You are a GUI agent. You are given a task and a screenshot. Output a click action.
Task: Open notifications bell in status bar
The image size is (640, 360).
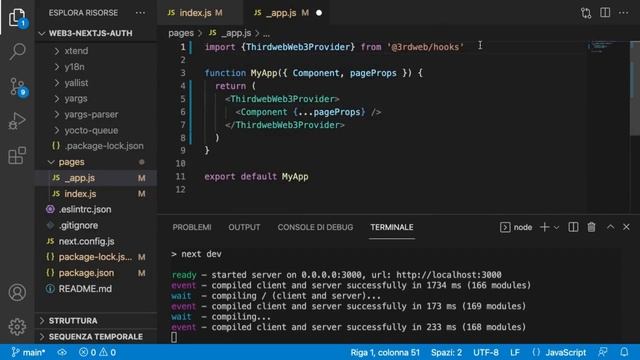click(624, 352)
